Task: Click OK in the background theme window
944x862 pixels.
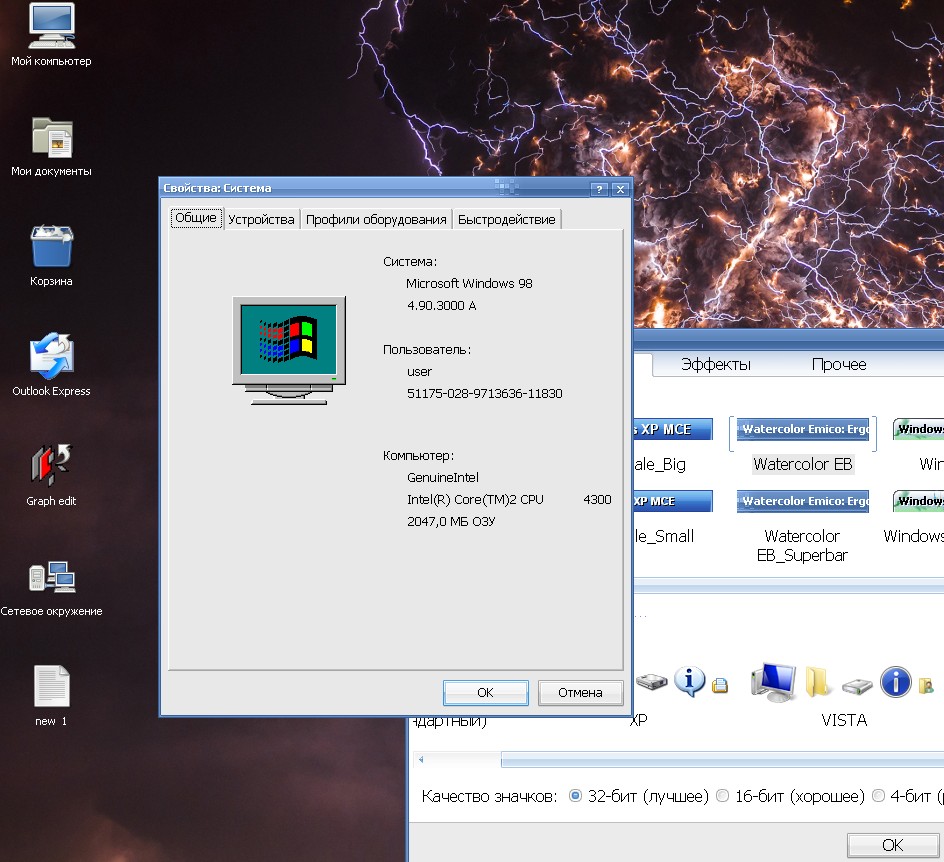Action: coord(892,845)
